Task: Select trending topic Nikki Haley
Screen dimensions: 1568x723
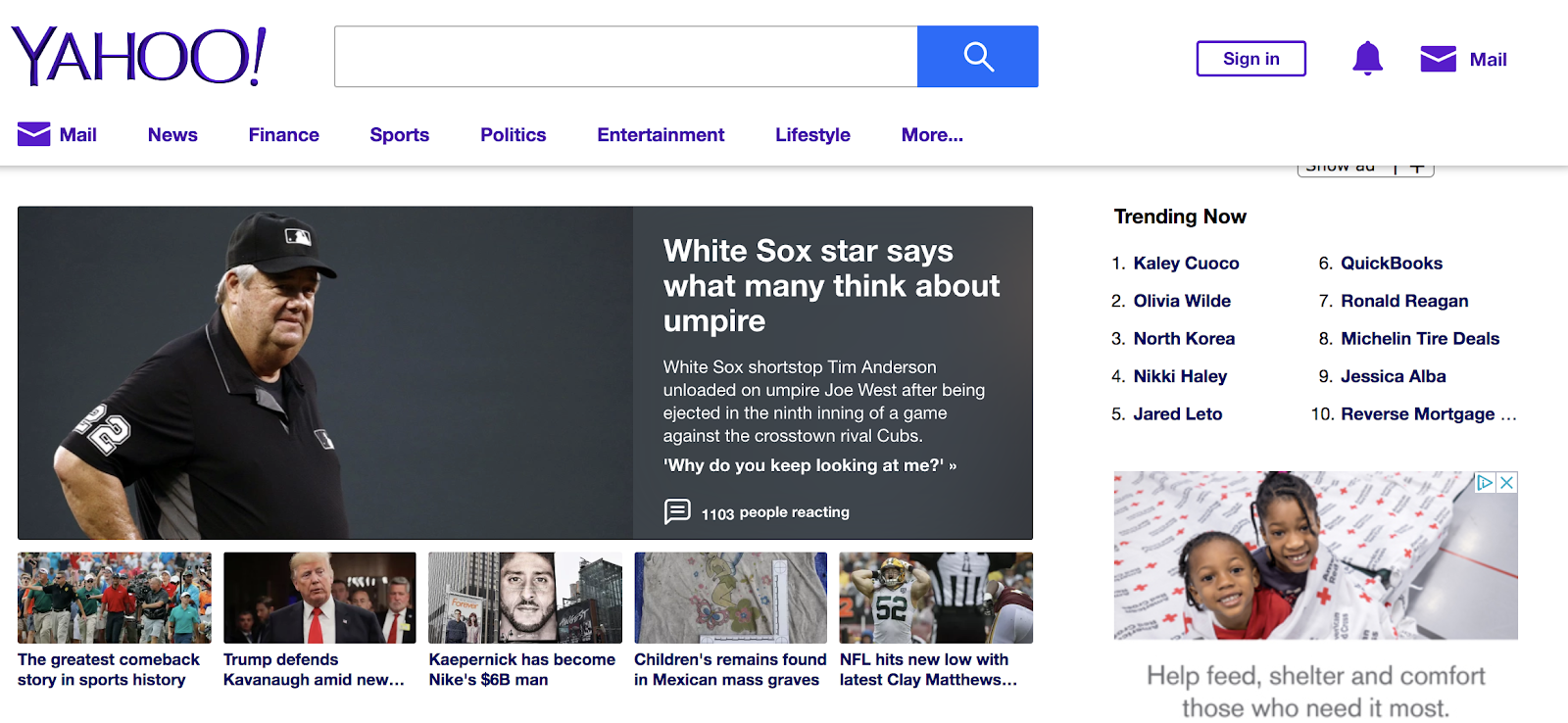Action: coord(1180,376)
